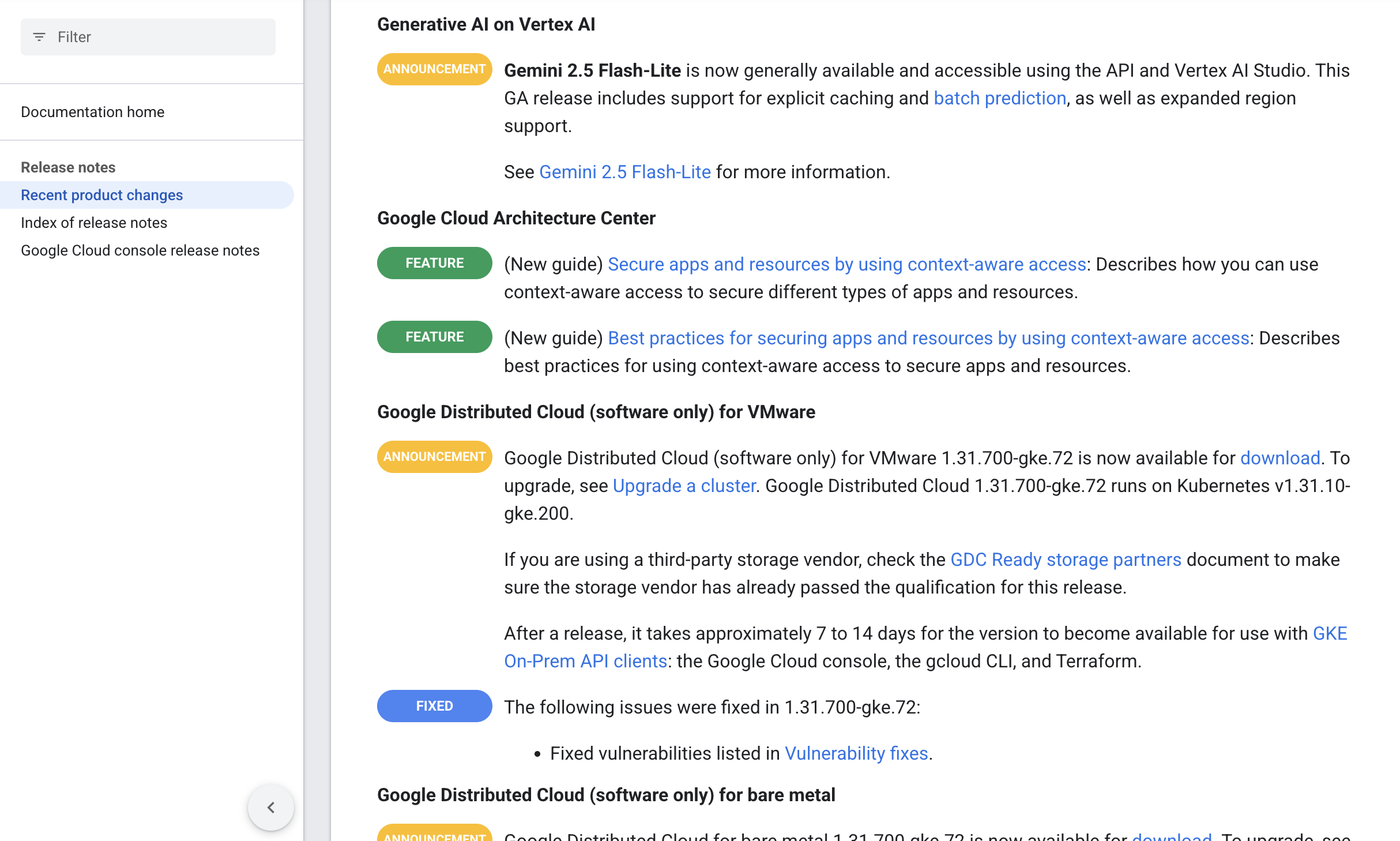This screenshot has width=1400, height=841.
Task: Open Google Cloud console release notes
Action: tap(140, 250)
